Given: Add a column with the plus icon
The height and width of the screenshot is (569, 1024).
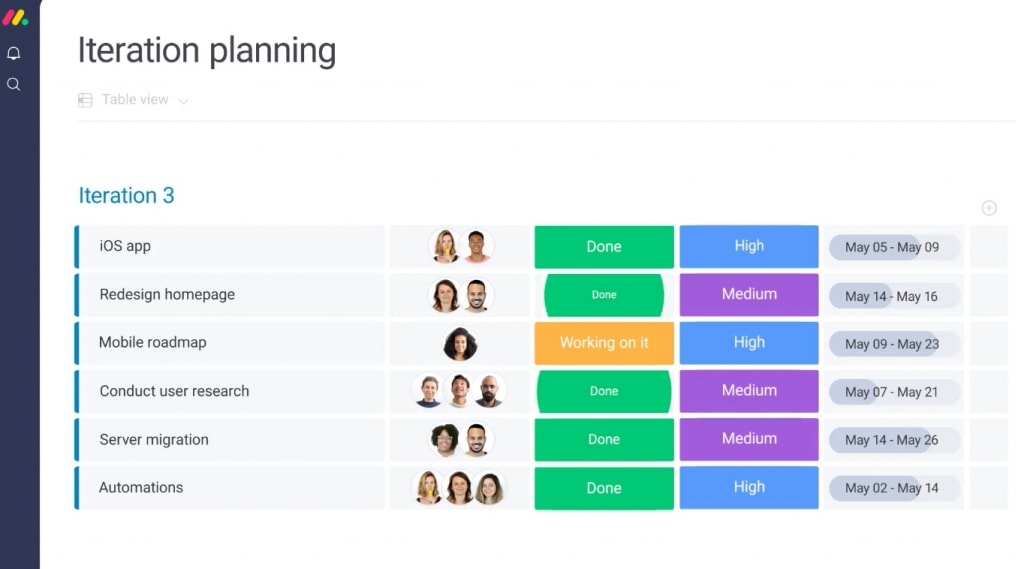Looking at the screenshot, I should point(989,208).
